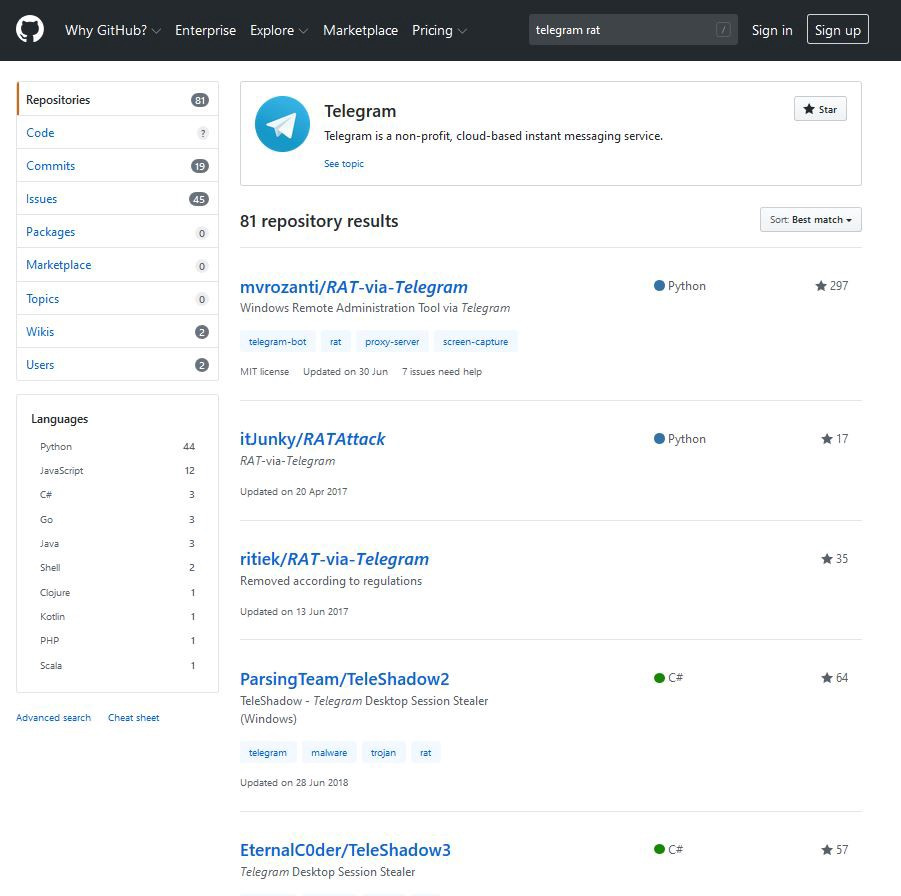
Task: Click the malware topic tag
Action: pyautogui.click(x=329, y=753)
